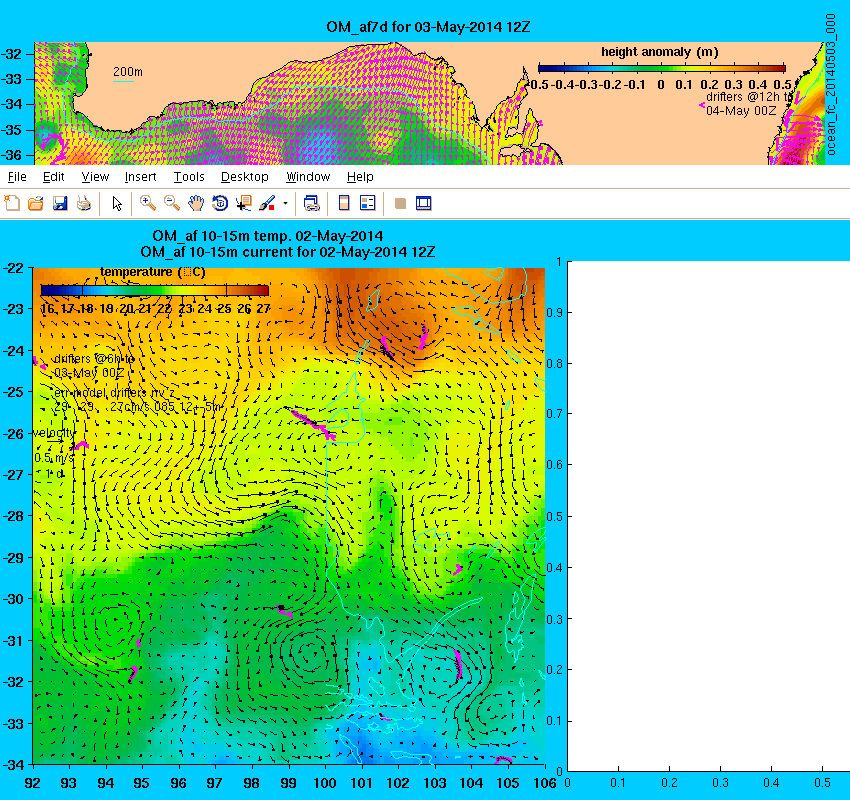Screen dimensions: 850x800
Task: Click the Hide Plot Tools icon
Action: (400, 203)
